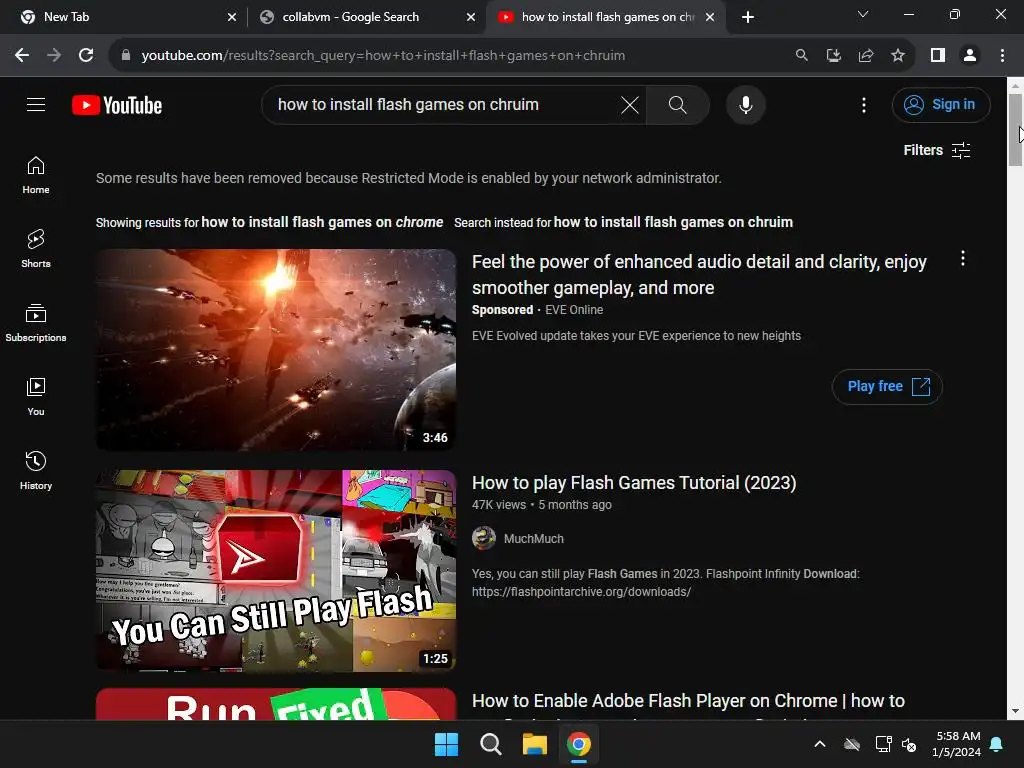This screenshot has width=1024, height=768.
Task: Open the EVE Online sponsored video thumbnail
Action: (276, 349)
